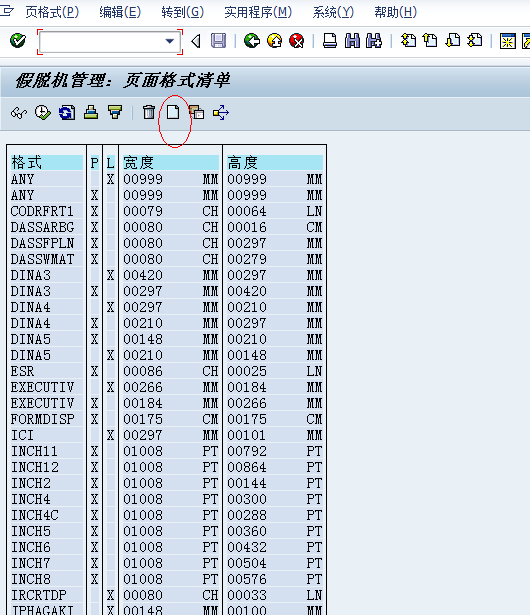Select EXECUTIV row with width 00266
The width and height of the screenshot is (530, 615).
(x=166, y=388)
